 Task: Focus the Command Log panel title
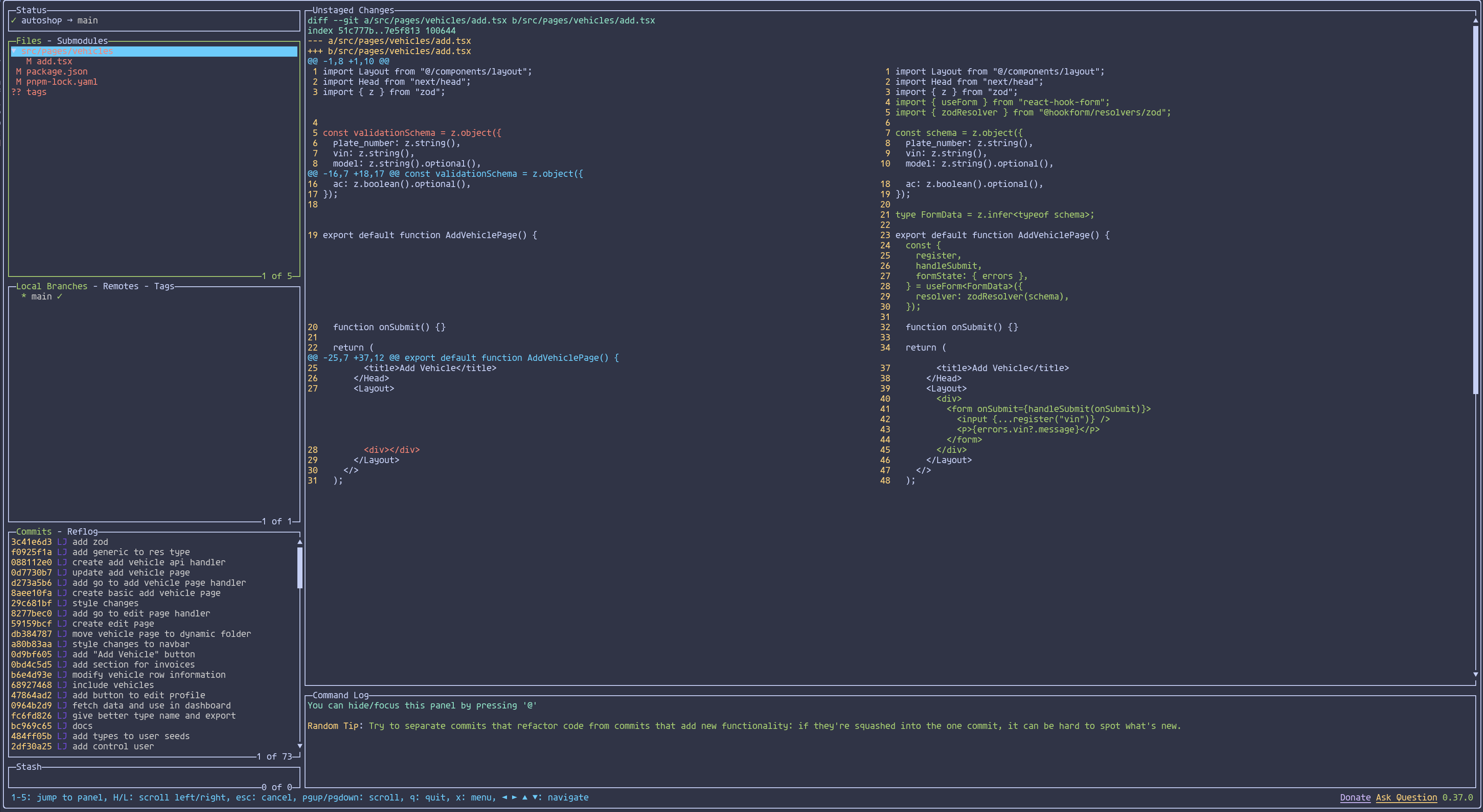(340, 695)
